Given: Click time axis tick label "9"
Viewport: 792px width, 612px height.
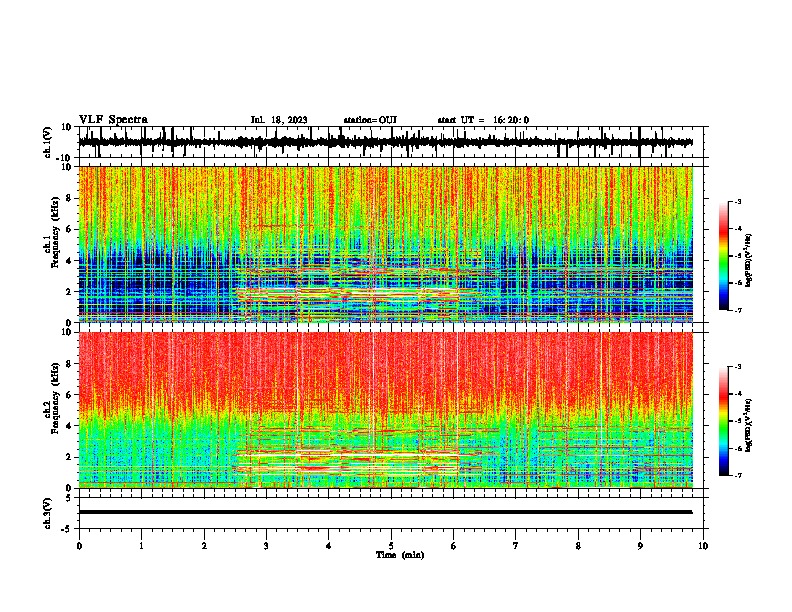Looking at the screenshot, I should [x=640, y=546].
